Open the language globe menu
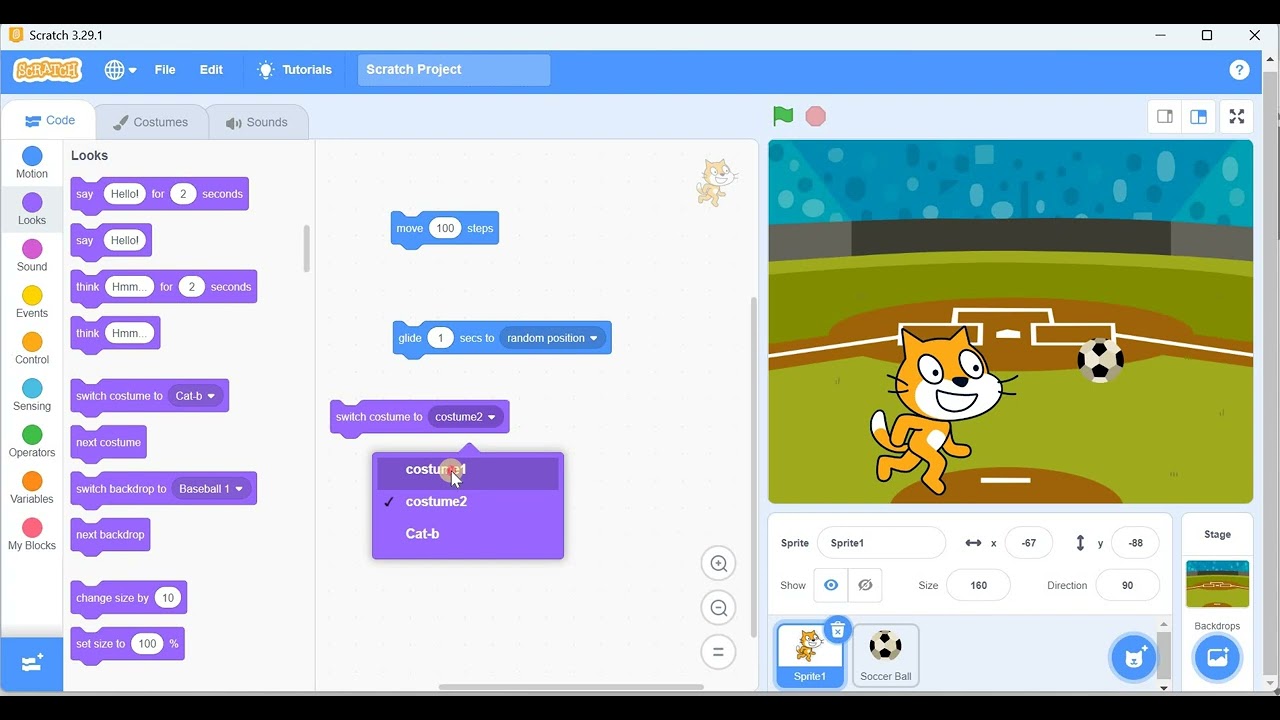The width and height of the screenshot is (1280, 720). (120, 70)
